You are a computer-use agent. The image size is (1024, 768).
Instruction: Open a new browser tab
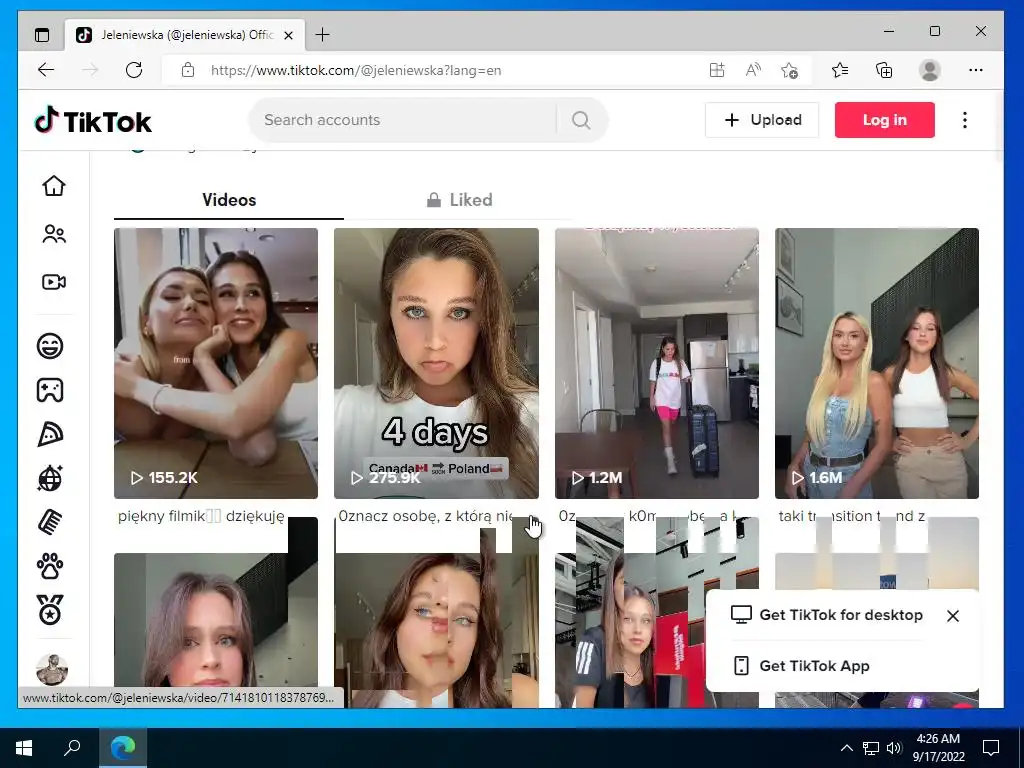point(323,35)
